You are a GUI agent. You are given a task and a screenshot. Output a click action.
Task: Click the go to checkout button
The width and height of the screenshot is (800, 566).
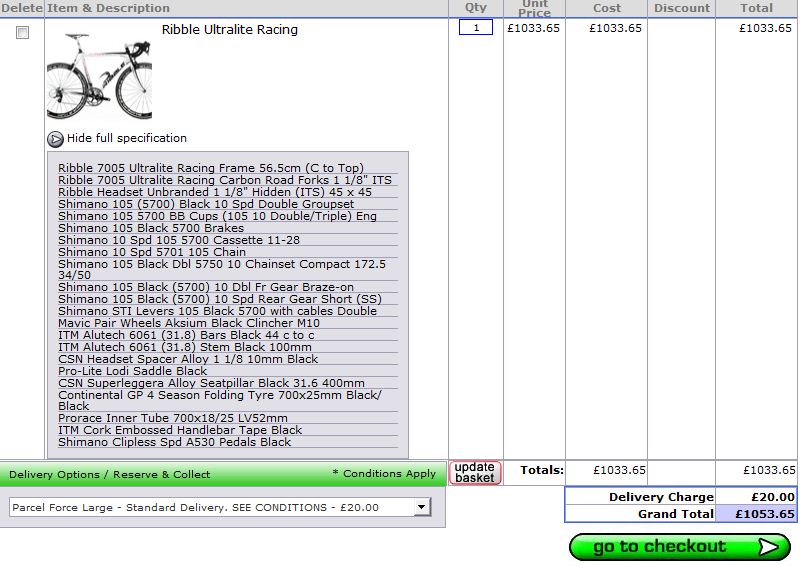(x=680, y=547)
